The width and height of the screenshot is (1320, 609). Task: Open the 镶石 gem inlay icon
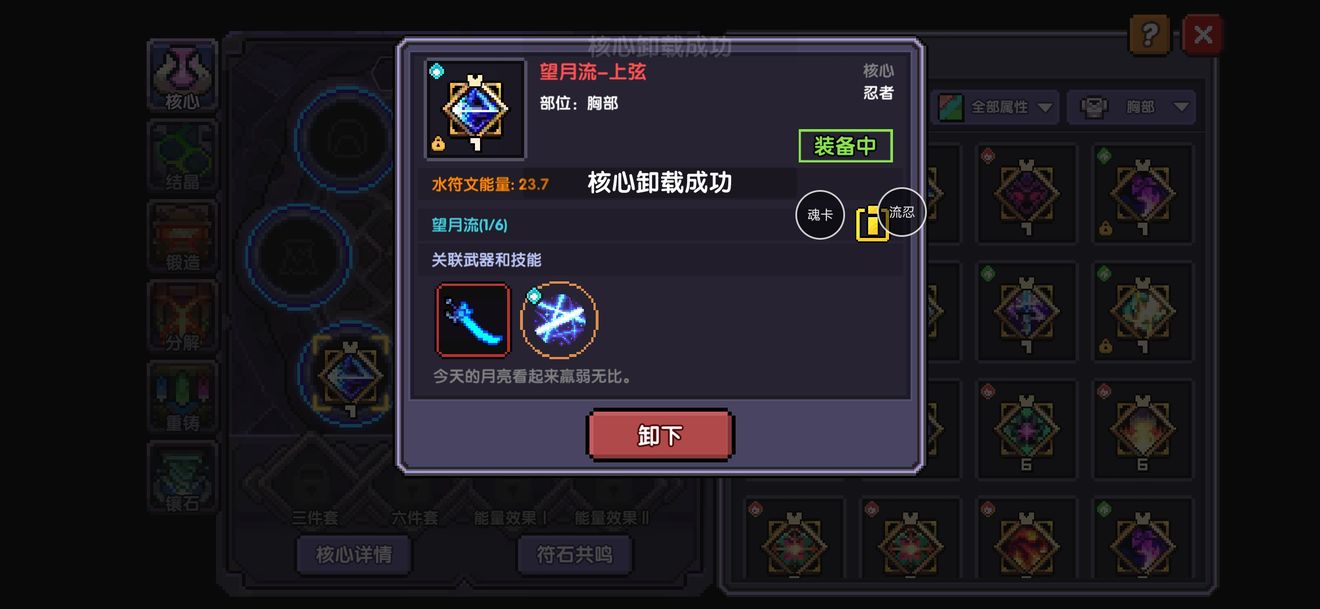click(182, 477)
